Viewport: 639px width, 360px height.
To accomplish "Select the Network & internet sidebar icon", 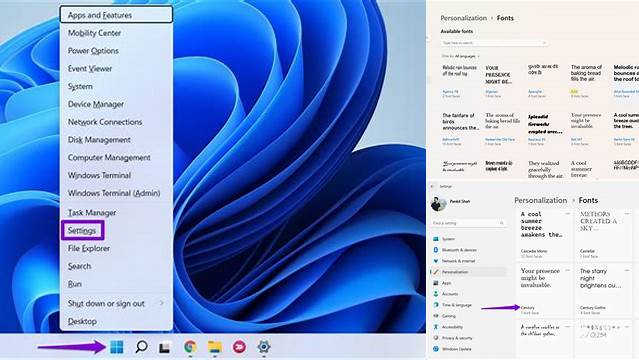I will click(436, 261).
